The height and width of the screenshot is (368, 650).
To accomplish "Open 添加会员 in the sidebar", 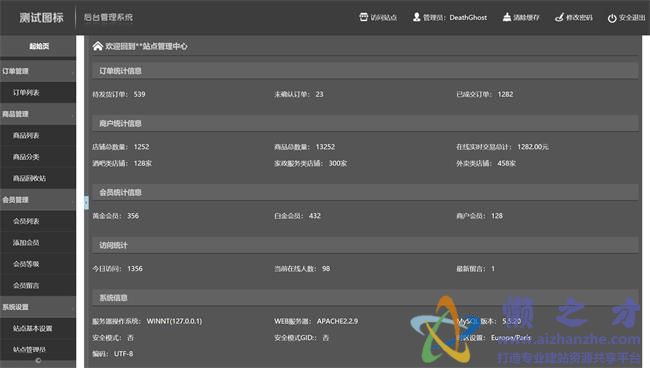I will click(38, 242).
